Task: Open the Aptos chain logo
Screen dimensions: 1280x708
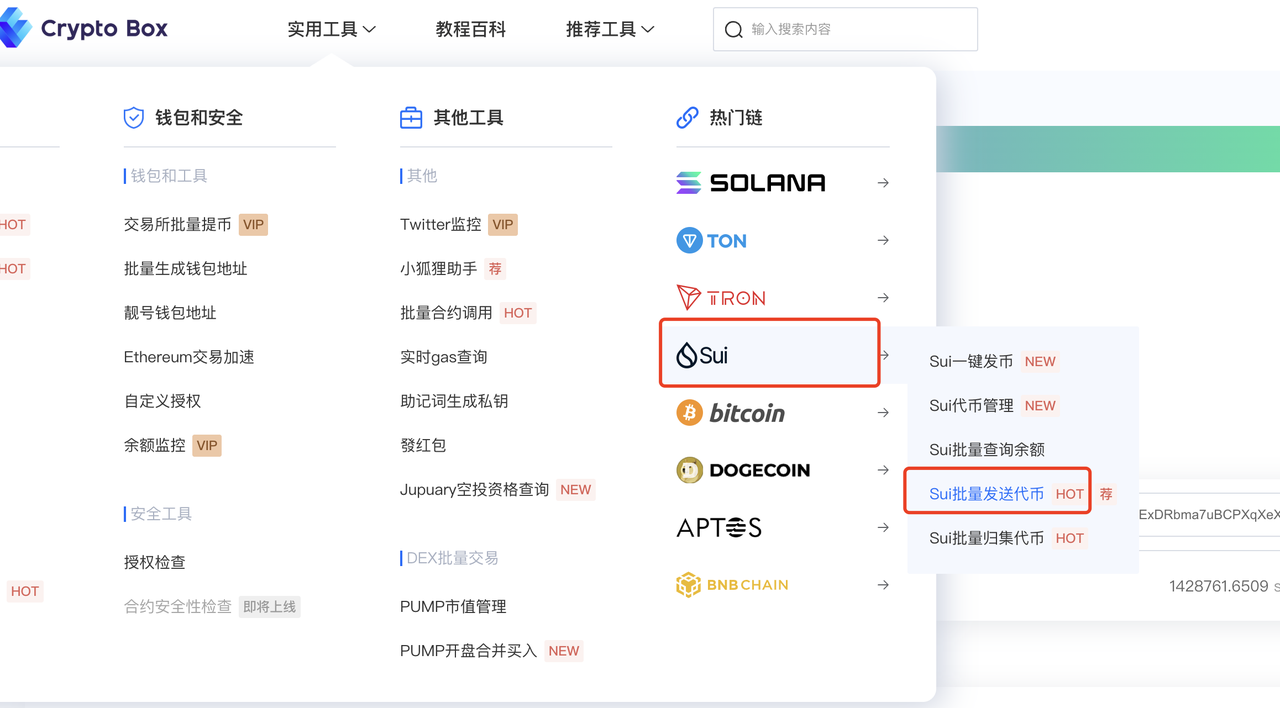Action: [719, 527]
